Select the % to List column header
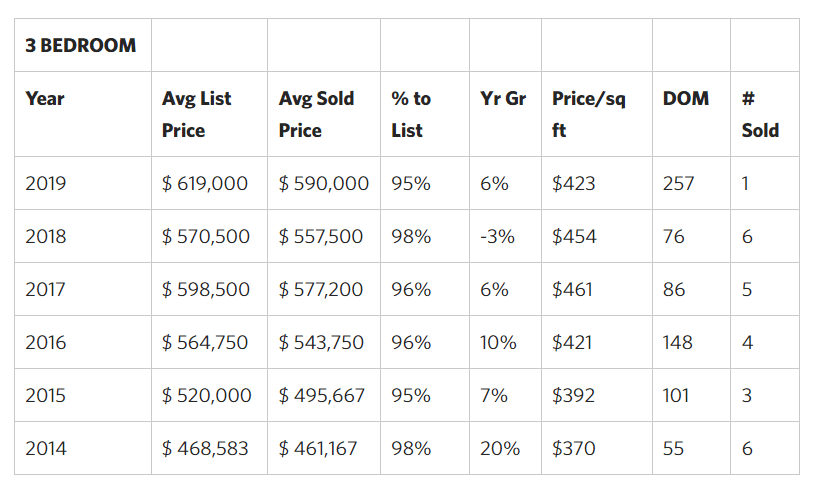Image resolution: width=815 pixels, height=489 pixels. coord(411,114)
